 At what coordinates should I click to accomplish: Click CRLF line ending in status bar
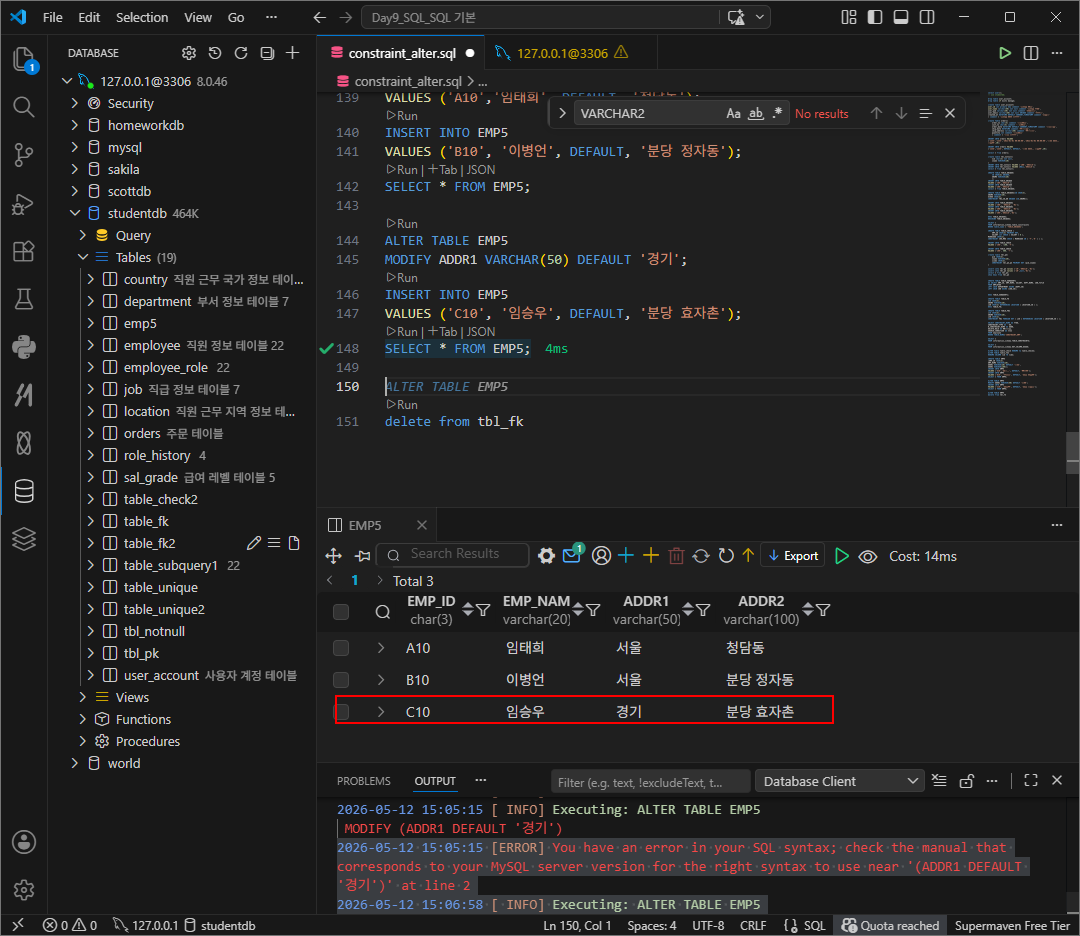click(x=753, y=925)
